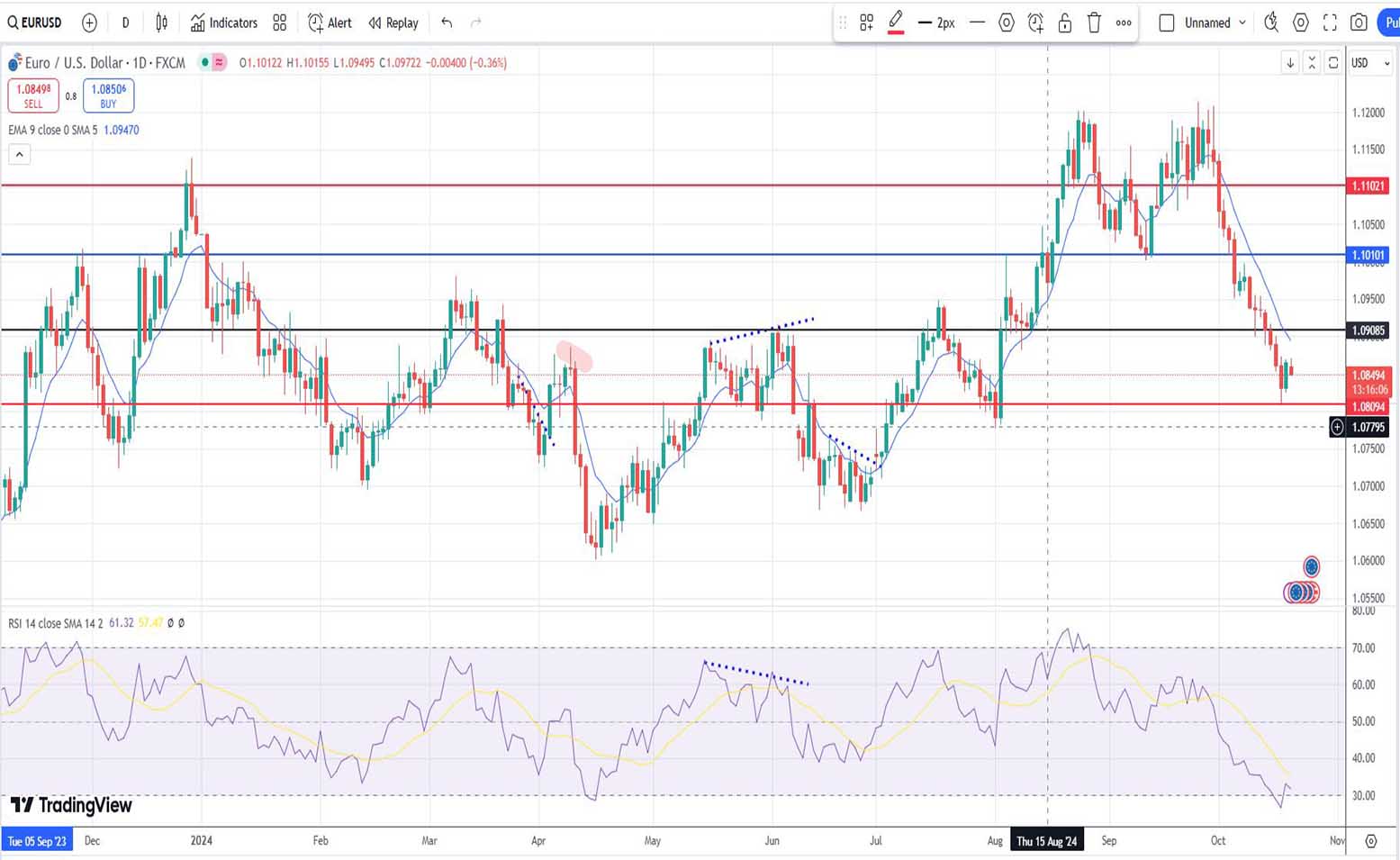Image resolution: width=1400 pixels, height=860 pixels.
Task: Open the USD currency dropdown
Action: tap(1369, 62)
